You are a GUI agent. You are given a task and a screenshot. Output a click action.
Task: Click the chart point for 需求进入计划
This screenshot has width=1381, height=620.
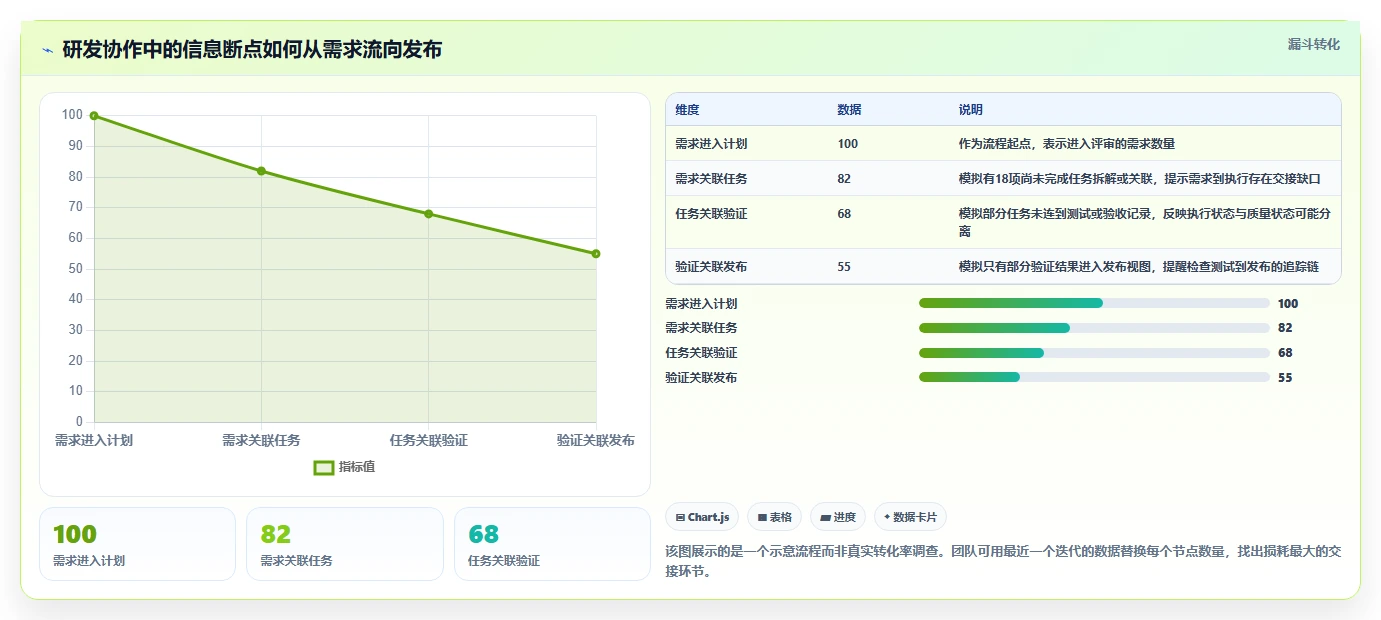pyautogui.click(x=94, y=116)
